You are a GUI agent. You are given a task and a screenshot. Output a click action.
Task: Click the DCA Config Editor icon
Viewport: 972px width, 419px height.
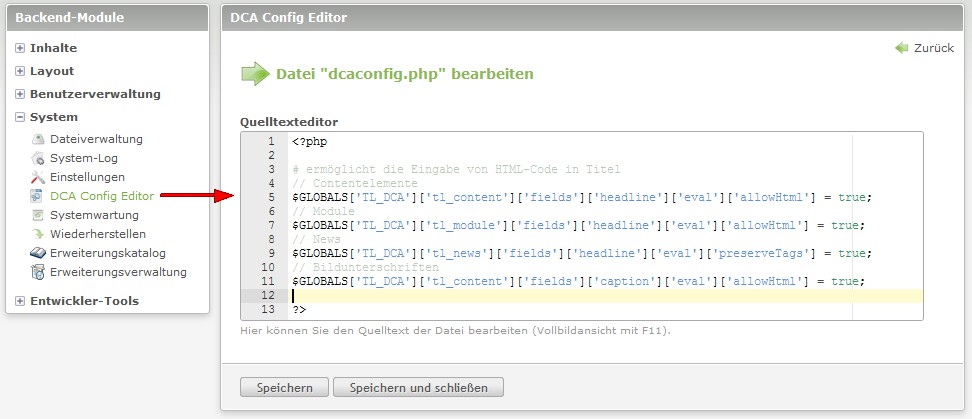[x=38, y=196]
